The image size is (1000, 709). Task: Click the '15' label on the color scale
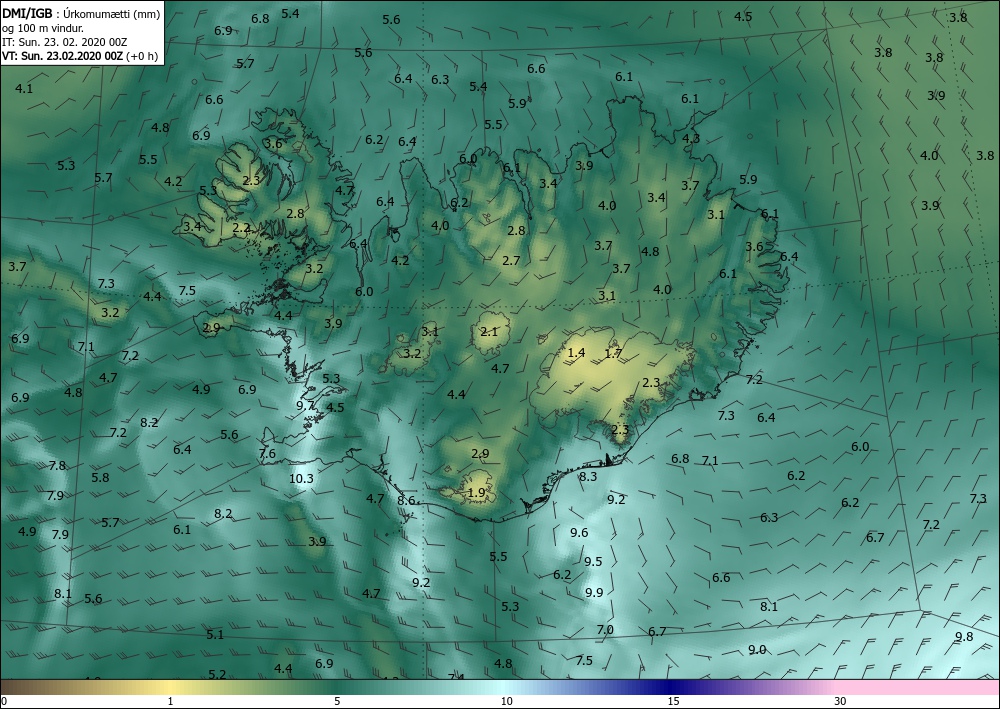(673, 701)
